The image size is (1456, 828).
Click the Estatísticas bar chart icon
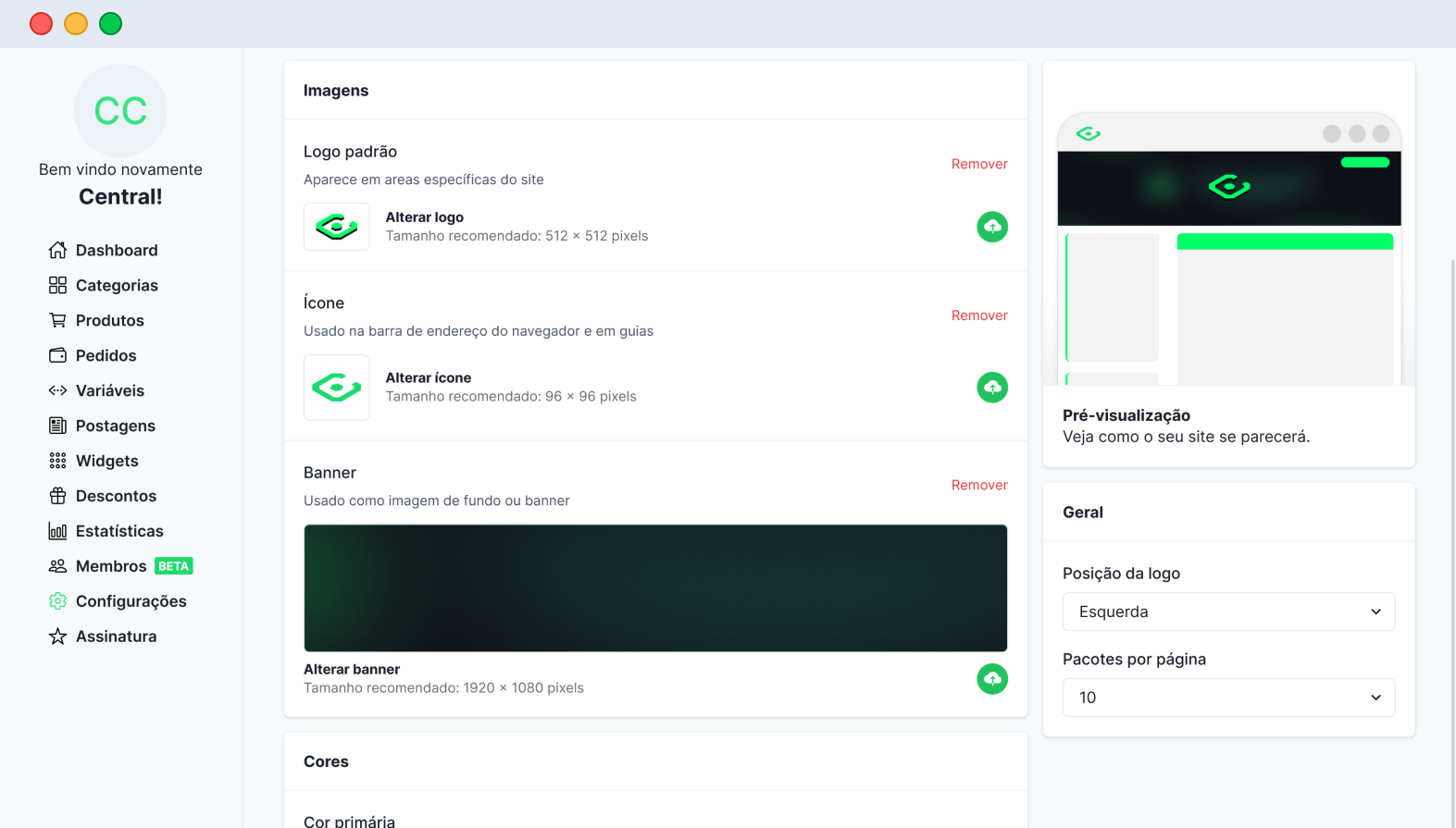click(x=57, y=531)
